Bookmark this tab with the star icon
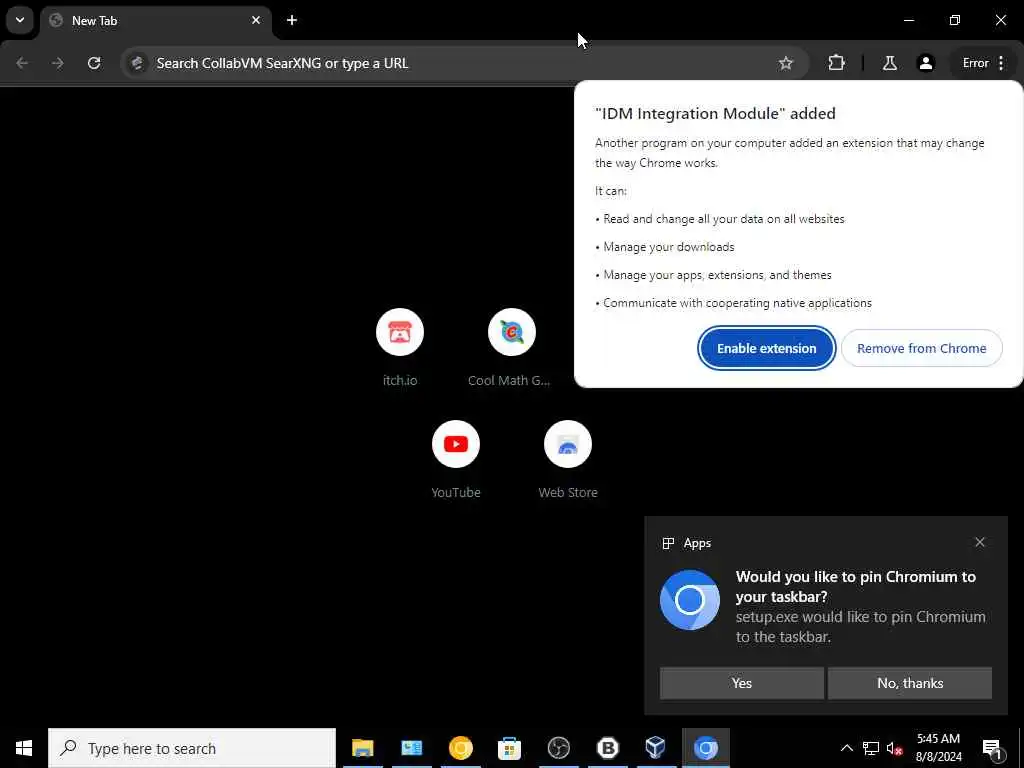This screenshot has width=1024, height=768. pos(786,63)
